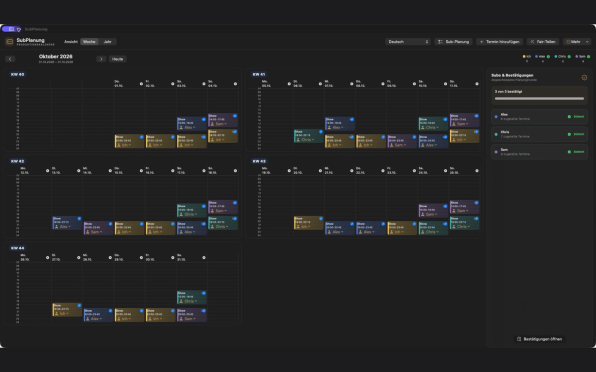Click the confirmation progress bar 3 von 3 bestätigt
The height and width of the screenshot is (372, 596).
(x=539, y=98)
